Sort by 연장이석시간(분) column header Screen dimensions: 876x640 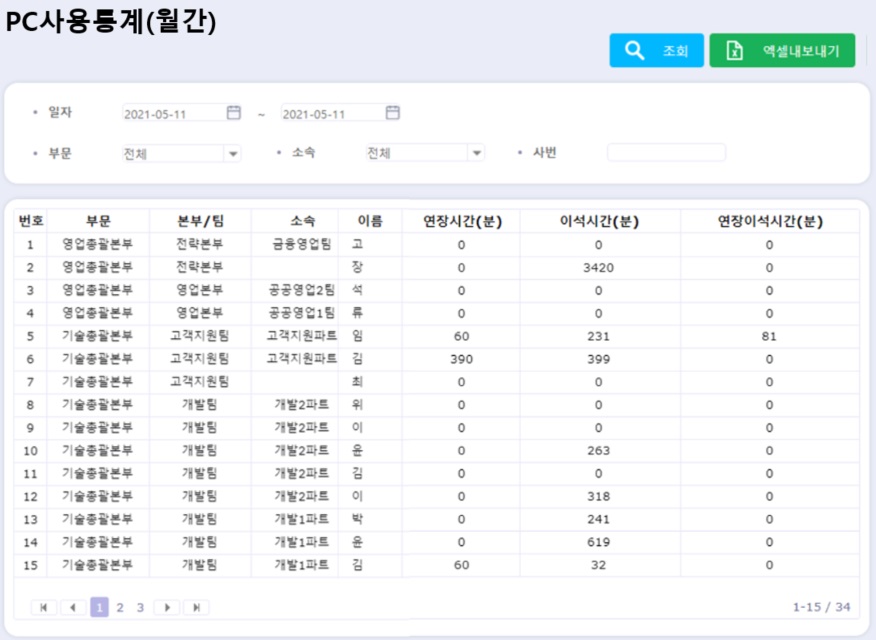[770, 221]
